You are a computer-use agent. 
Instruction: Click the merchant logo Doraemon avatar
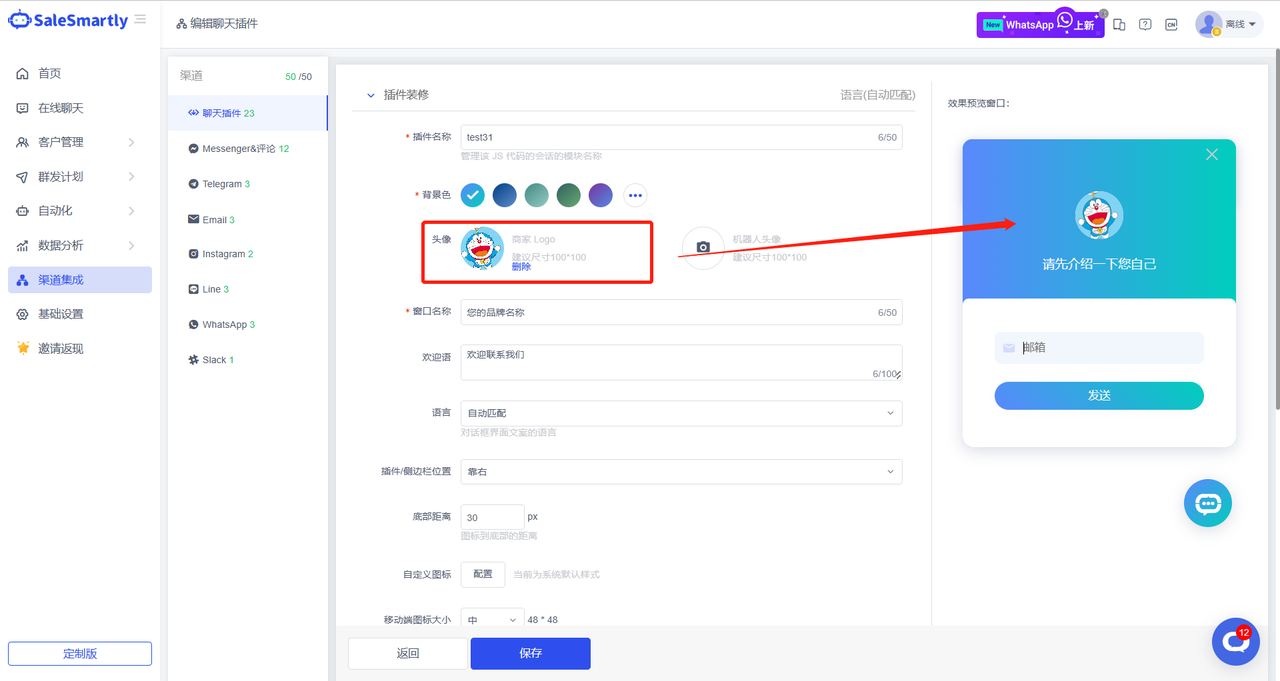[482, 248]
